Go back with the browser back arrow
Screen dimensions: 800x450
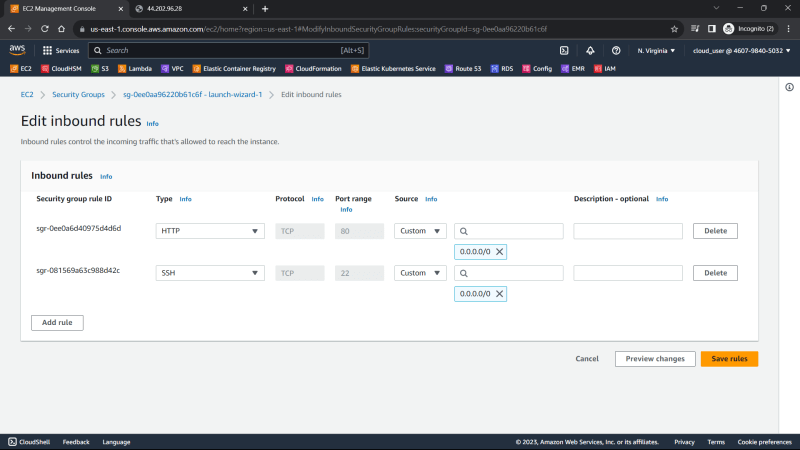click(x=12, y=29)
